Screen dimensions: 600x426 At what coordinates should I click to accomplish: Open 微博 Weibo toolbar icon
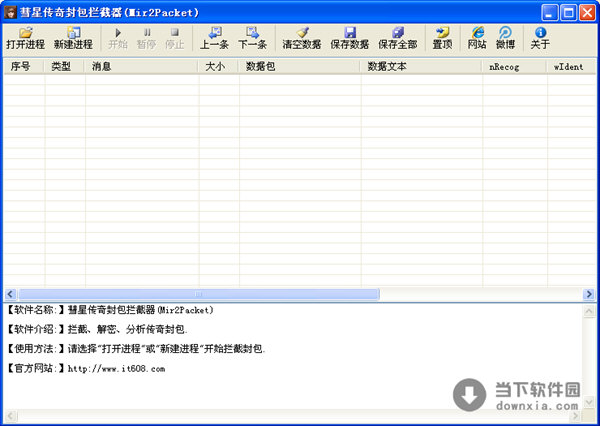click(x=505, y=38)
